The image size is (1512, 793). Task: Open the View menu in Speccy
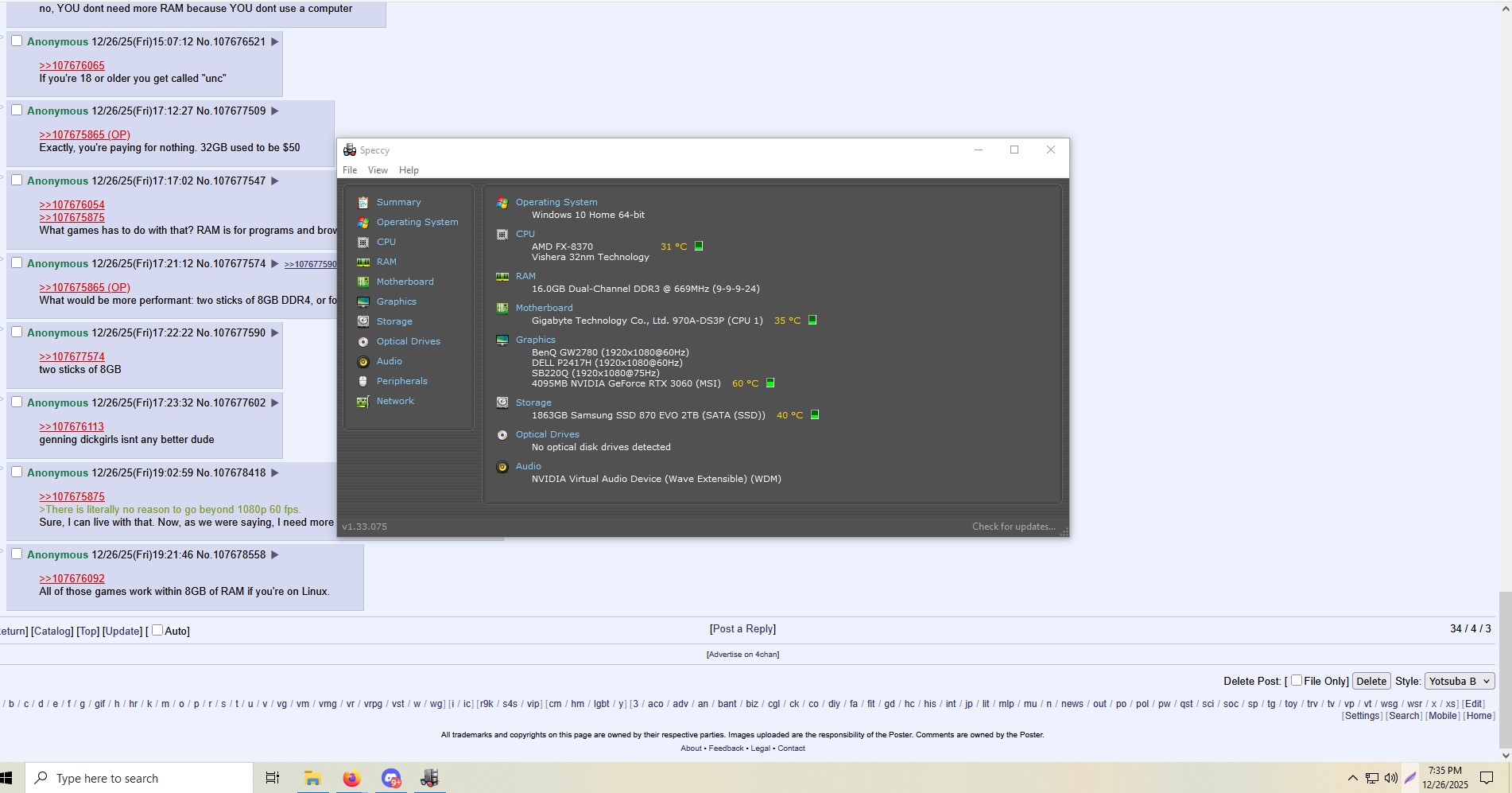(378, 170)
